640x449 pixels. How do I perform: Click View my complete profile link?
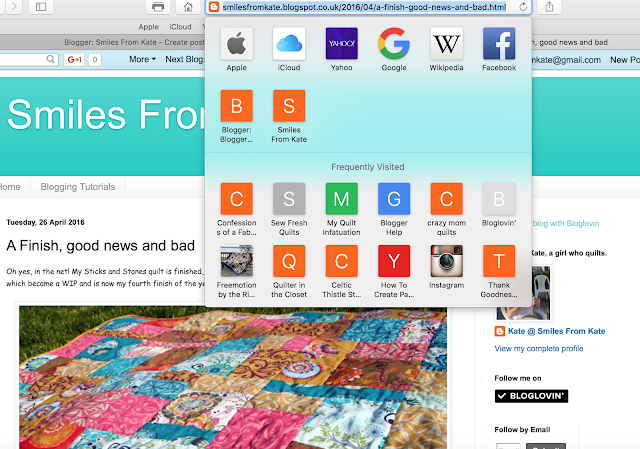[539, 349]
